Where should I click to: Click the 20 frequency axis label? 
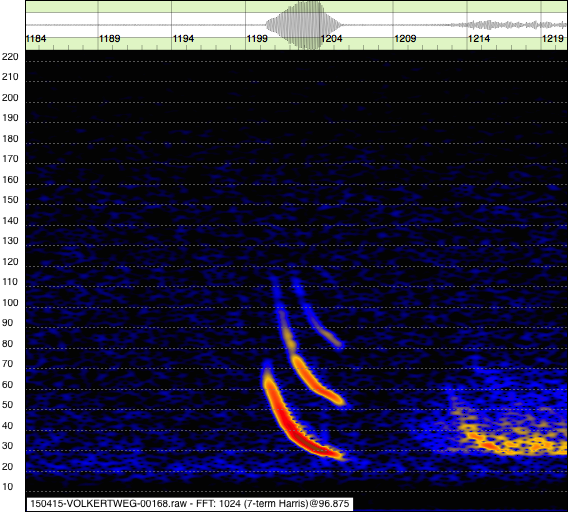point(8,466)
